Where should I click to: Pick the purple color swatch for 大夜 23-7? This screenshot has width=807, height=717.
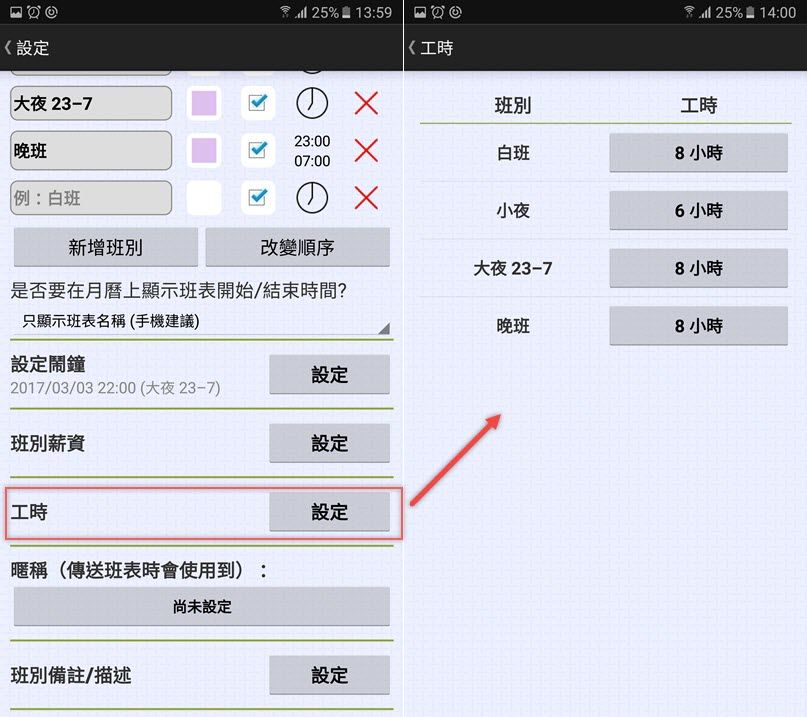click(204, 103)
